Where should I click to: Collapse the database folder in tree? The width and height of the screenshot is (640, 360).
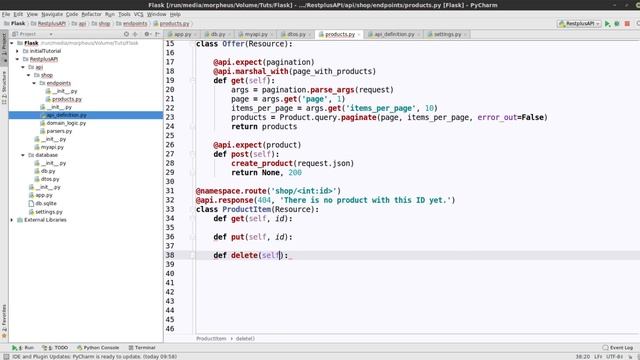pyautogui.click(x=23, y=155)
